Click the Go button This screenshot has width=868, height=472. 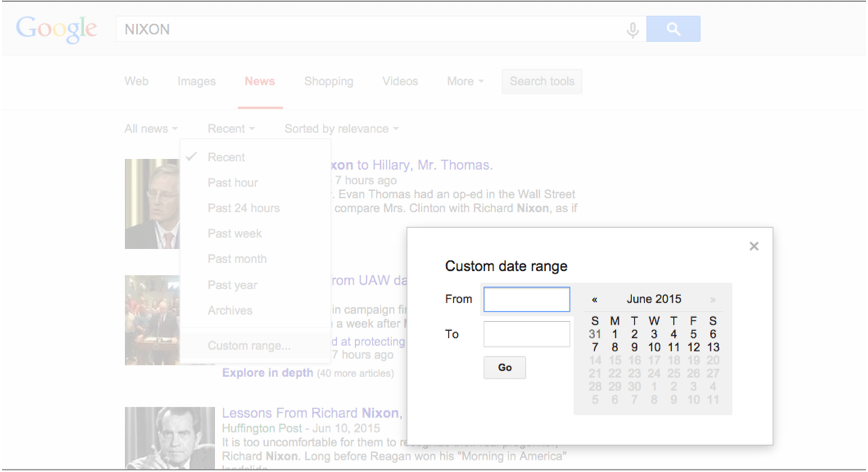point(504,367)
